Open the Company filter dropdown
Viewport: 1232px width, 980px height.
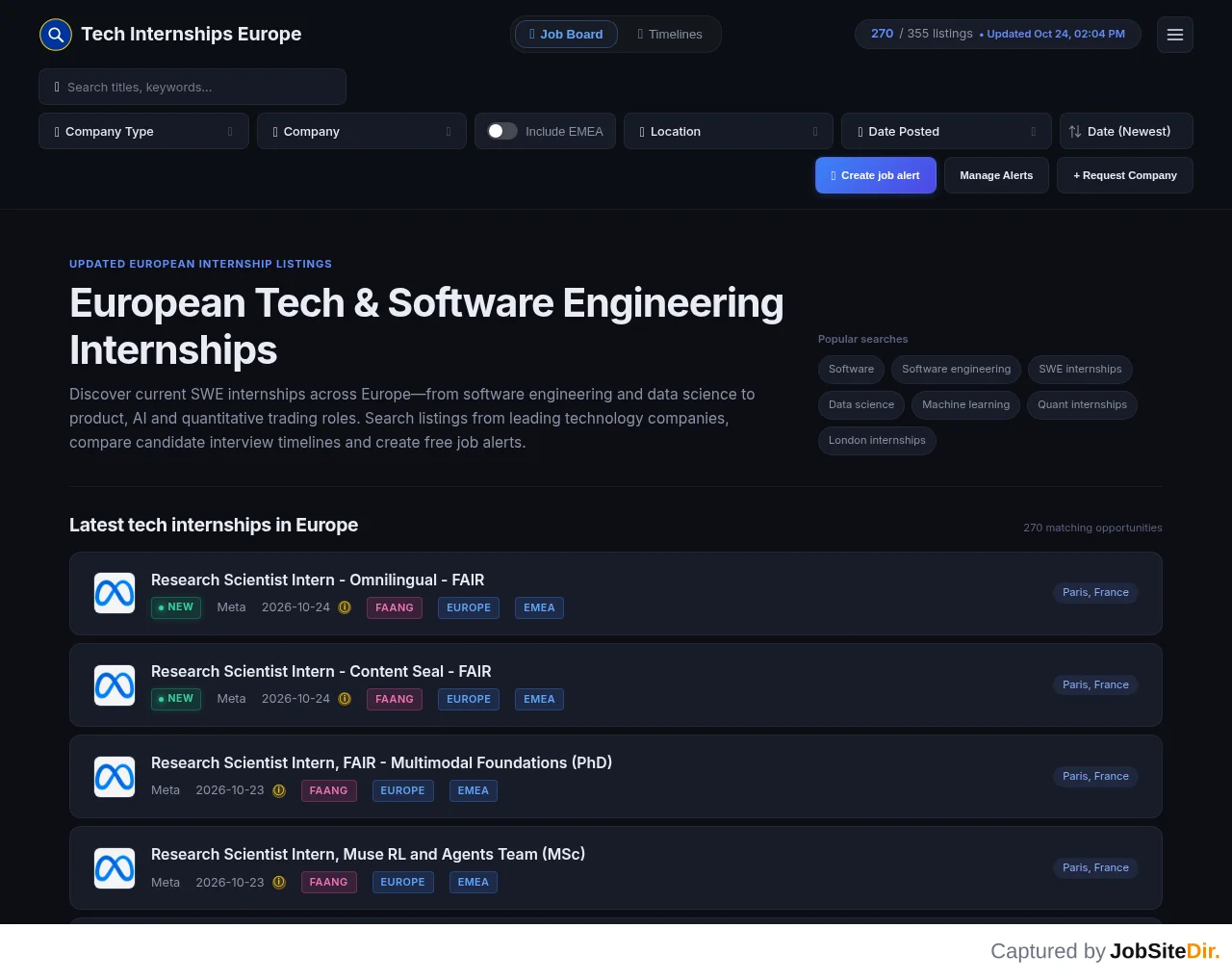click(x=362, y=131)
